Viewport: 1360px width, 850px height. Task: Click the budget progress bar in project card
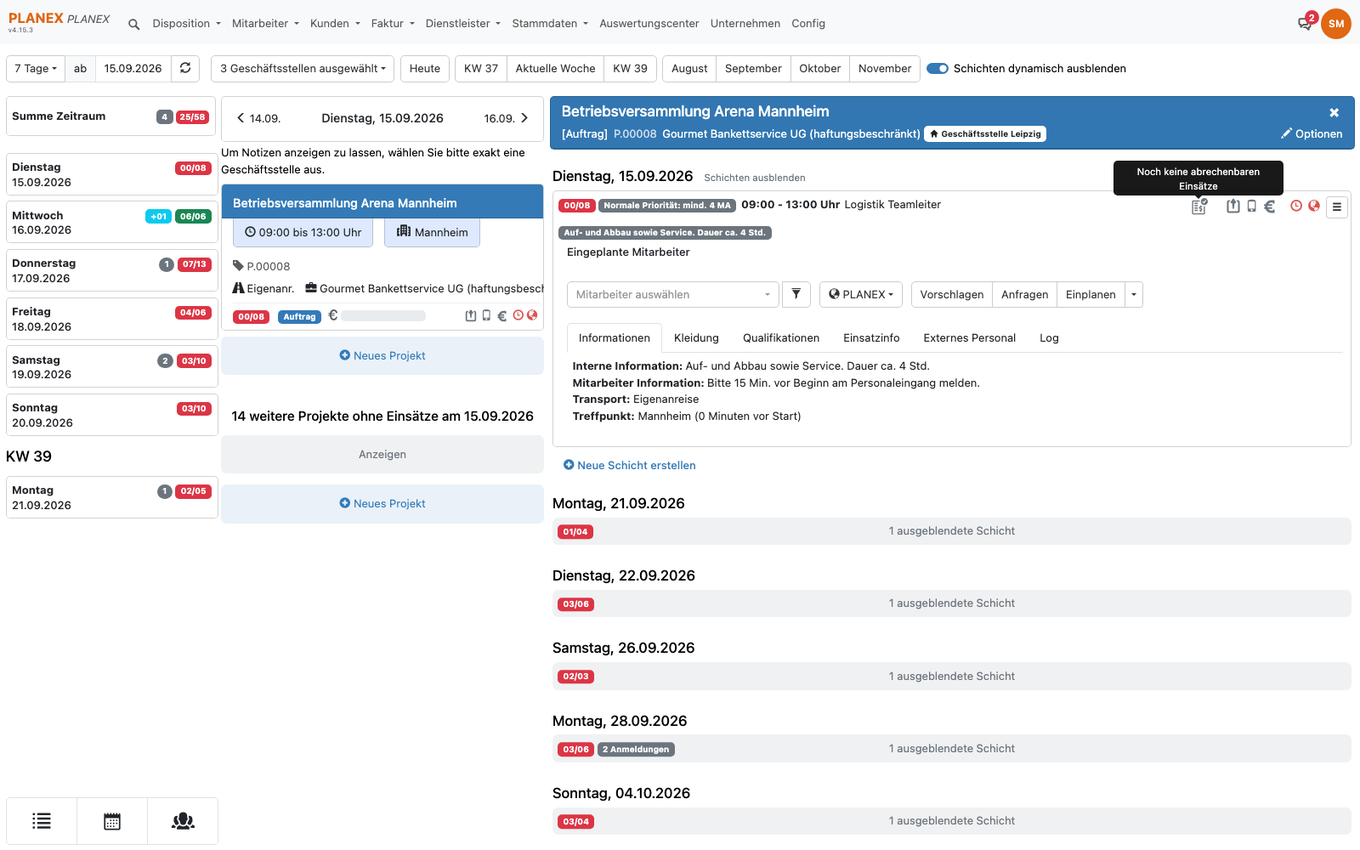383,316
